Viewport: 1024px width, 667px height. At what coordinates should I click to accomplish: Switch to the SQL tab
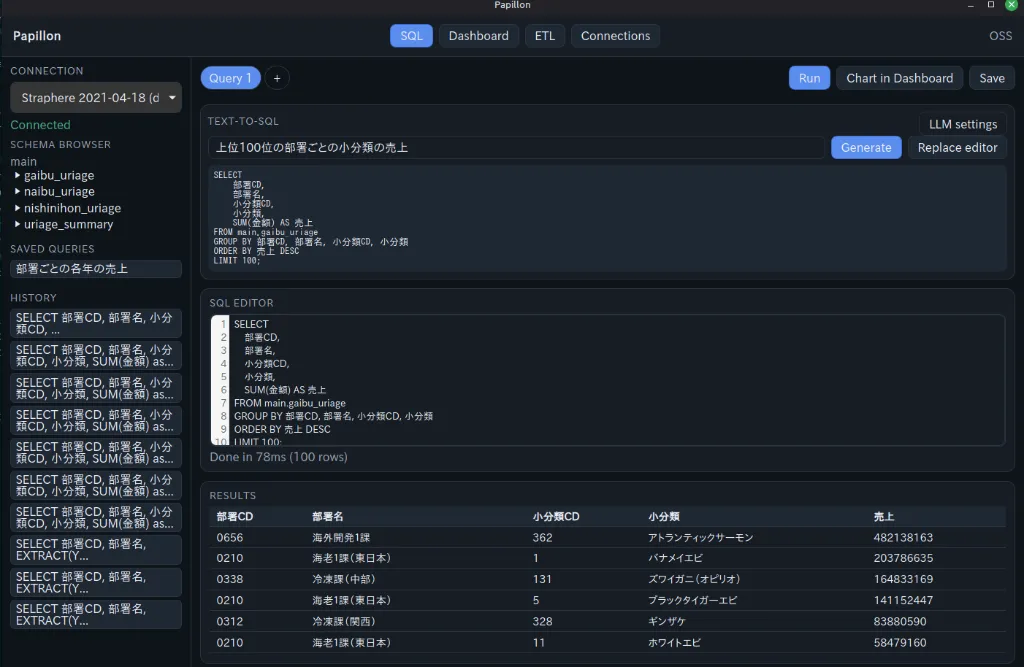[x=411, y=36]
